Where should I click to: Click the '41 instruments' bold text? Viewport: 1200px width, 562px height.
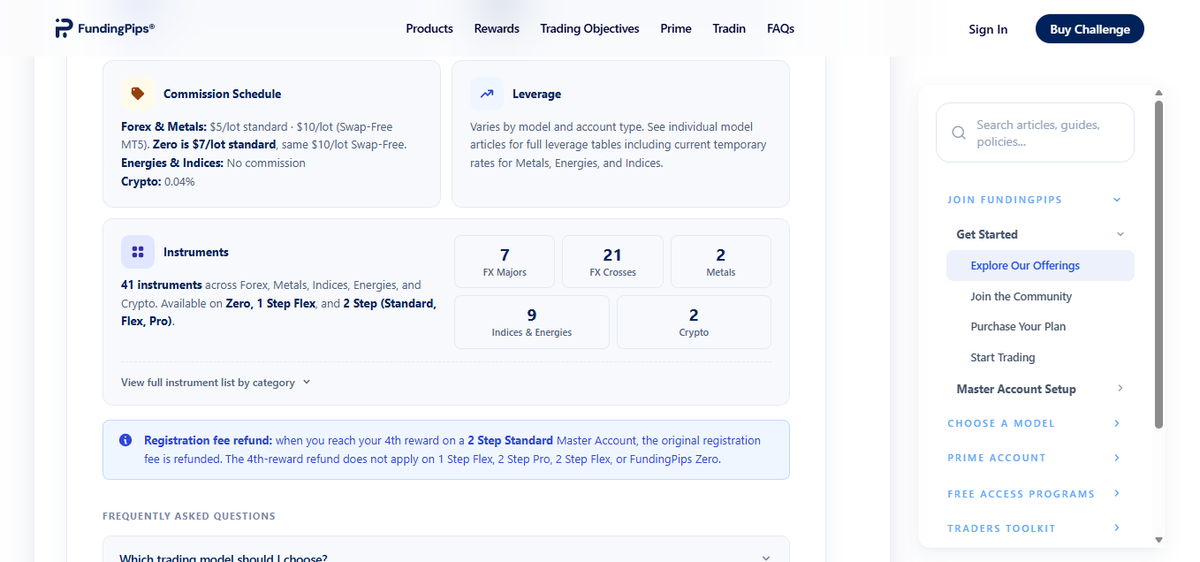click(161, 285)
